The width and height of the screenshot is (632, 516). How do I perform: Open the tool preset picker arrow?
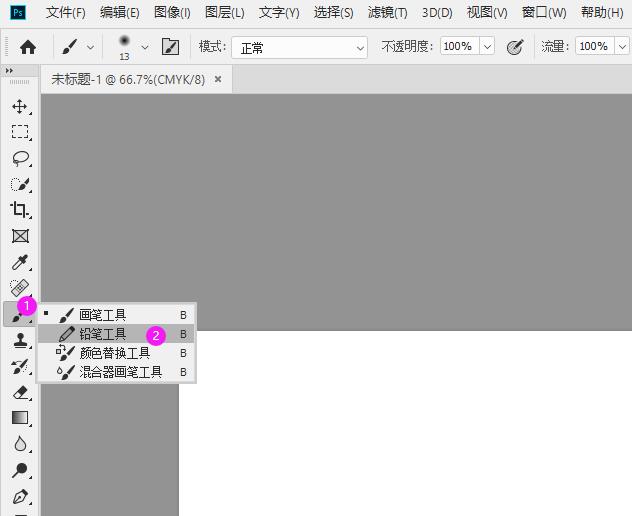[91, 47]
